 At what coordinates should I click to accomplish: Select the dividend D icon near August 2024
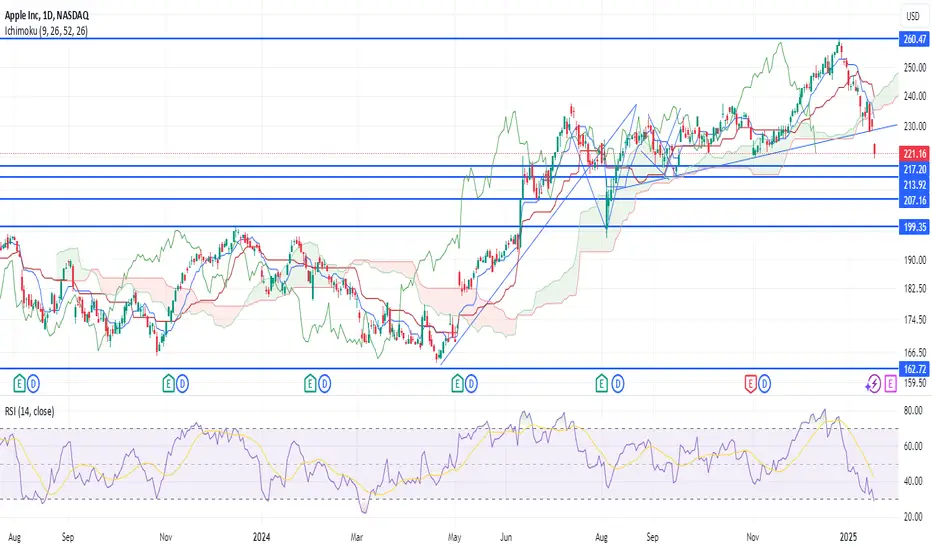coord(618,384)
